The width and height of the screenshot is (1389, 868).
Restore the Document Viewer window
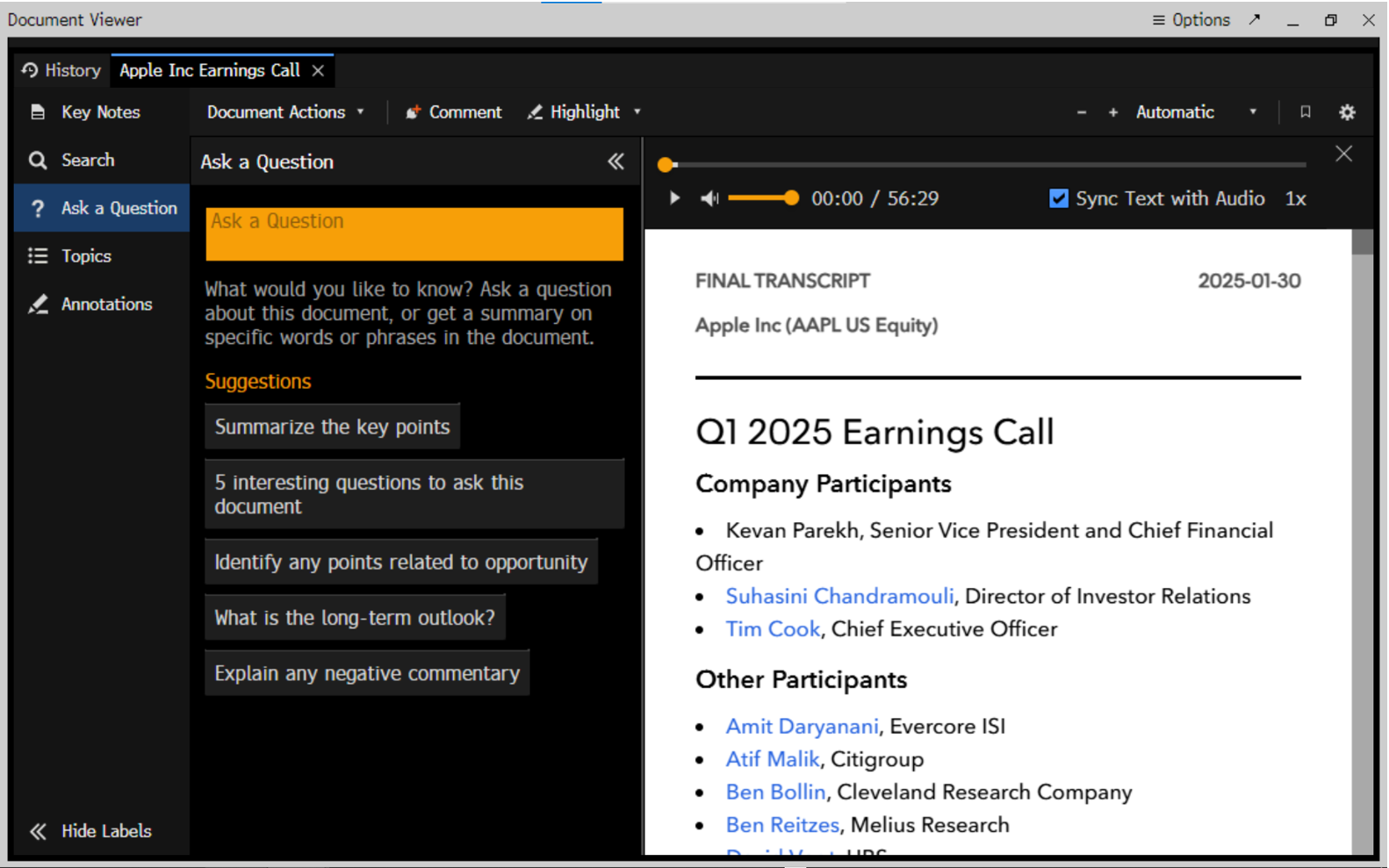(1331, 19)
